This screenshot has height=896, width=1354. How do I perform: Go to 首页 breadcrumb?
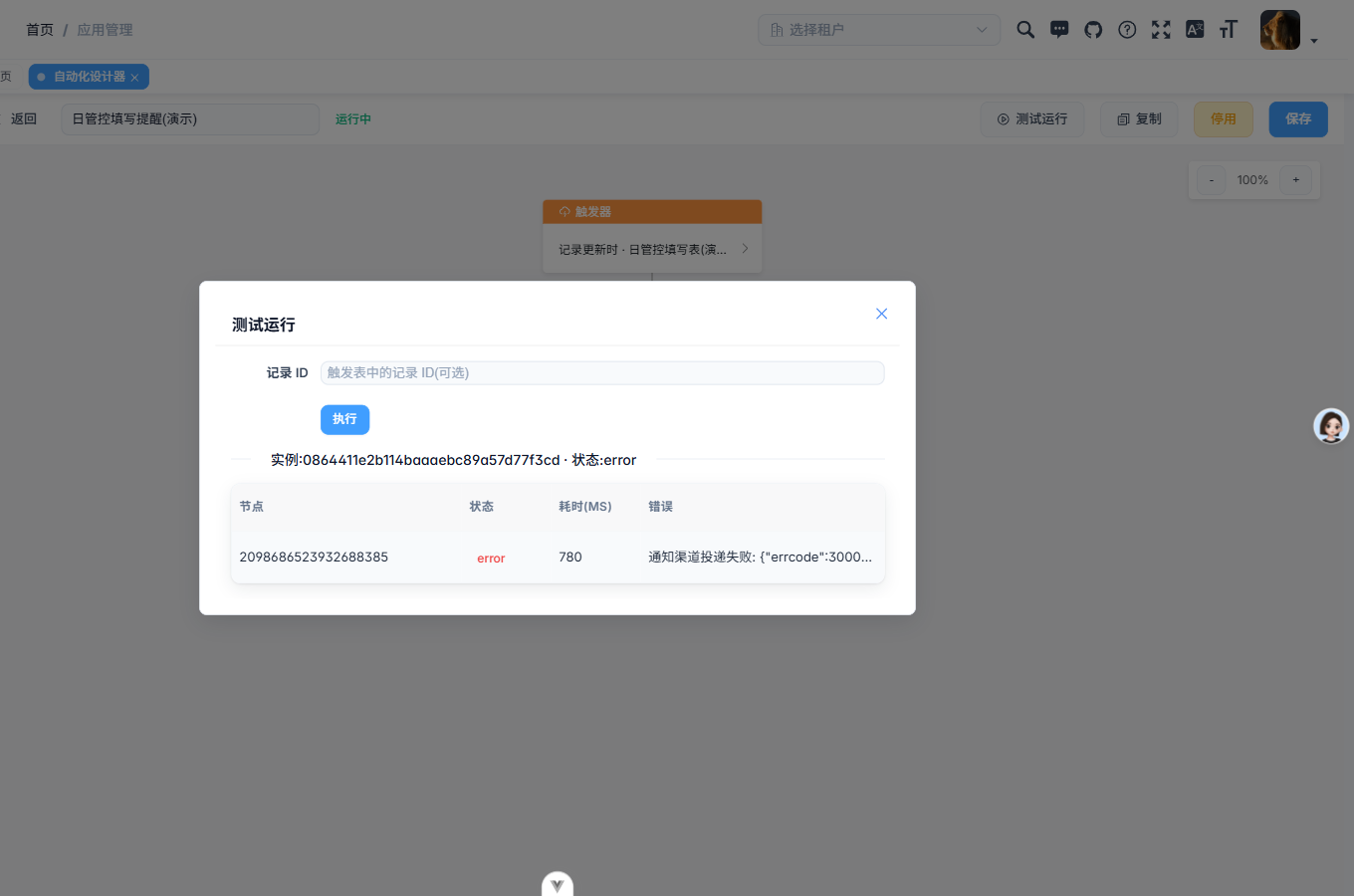40,30
